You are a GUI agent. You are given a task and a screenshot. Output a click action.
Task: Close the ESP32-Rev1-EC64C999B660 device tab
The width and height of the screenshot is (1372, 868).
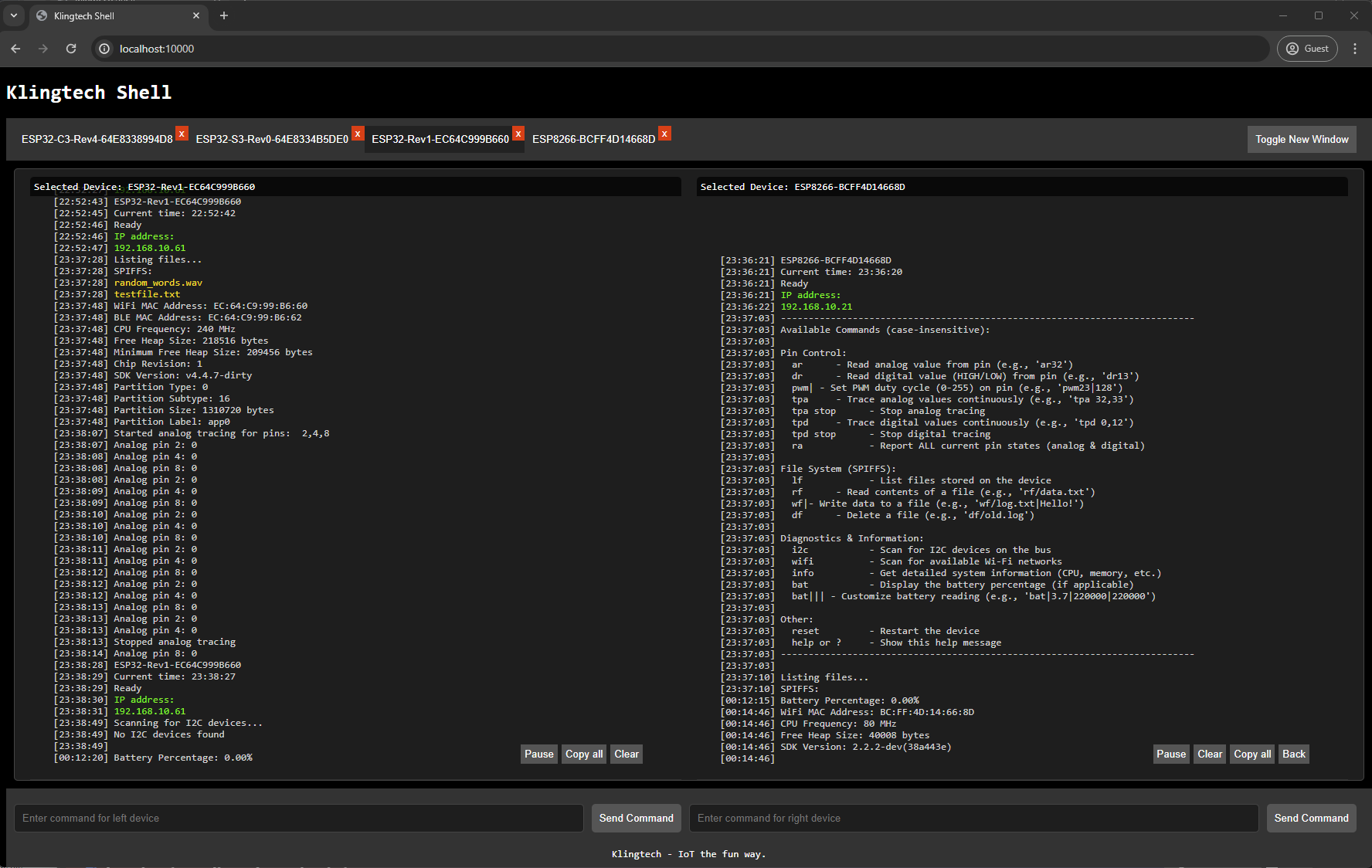coord(518,134)
